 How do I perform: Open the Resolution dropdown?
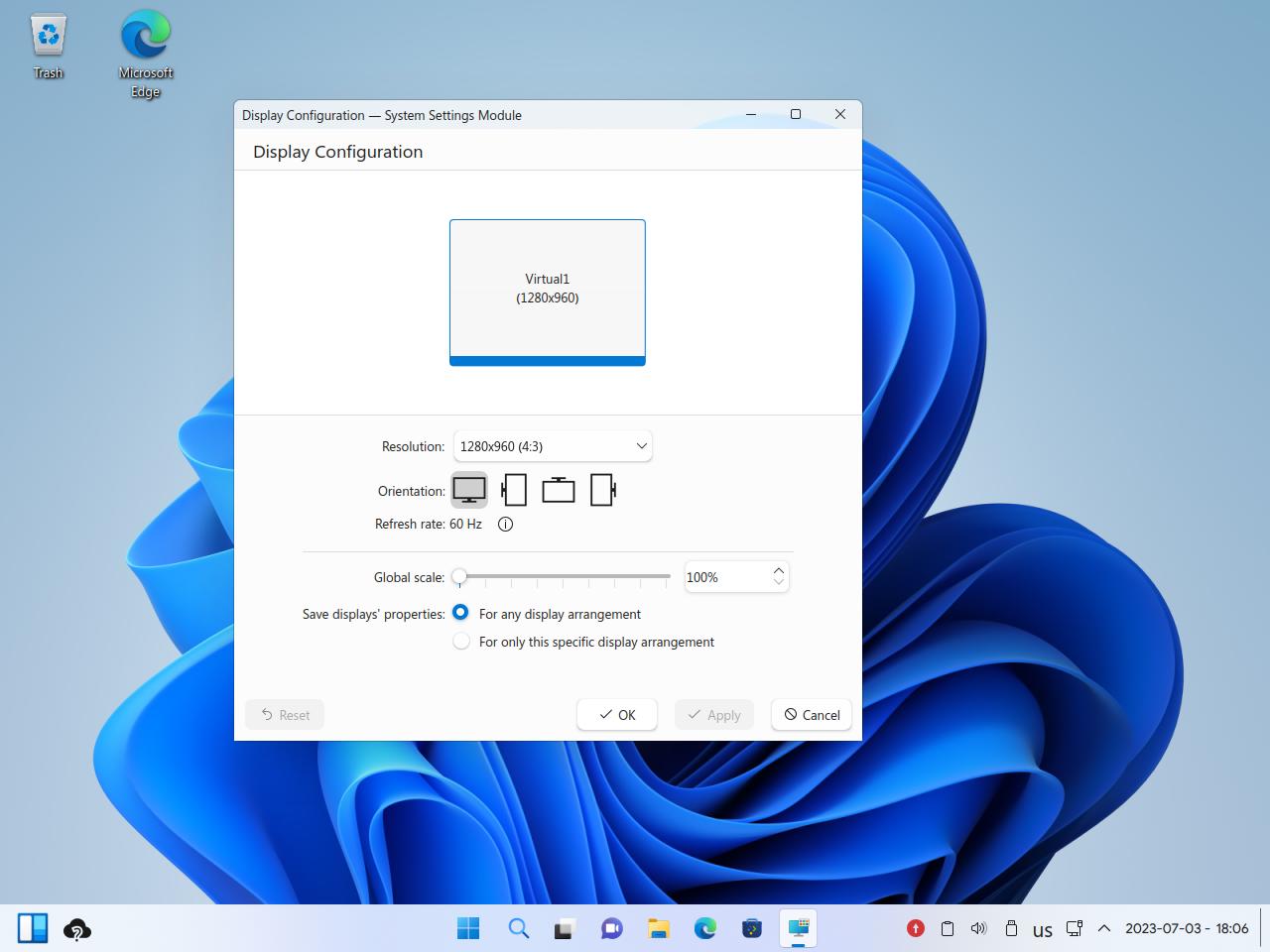click(x=553, y=446)
